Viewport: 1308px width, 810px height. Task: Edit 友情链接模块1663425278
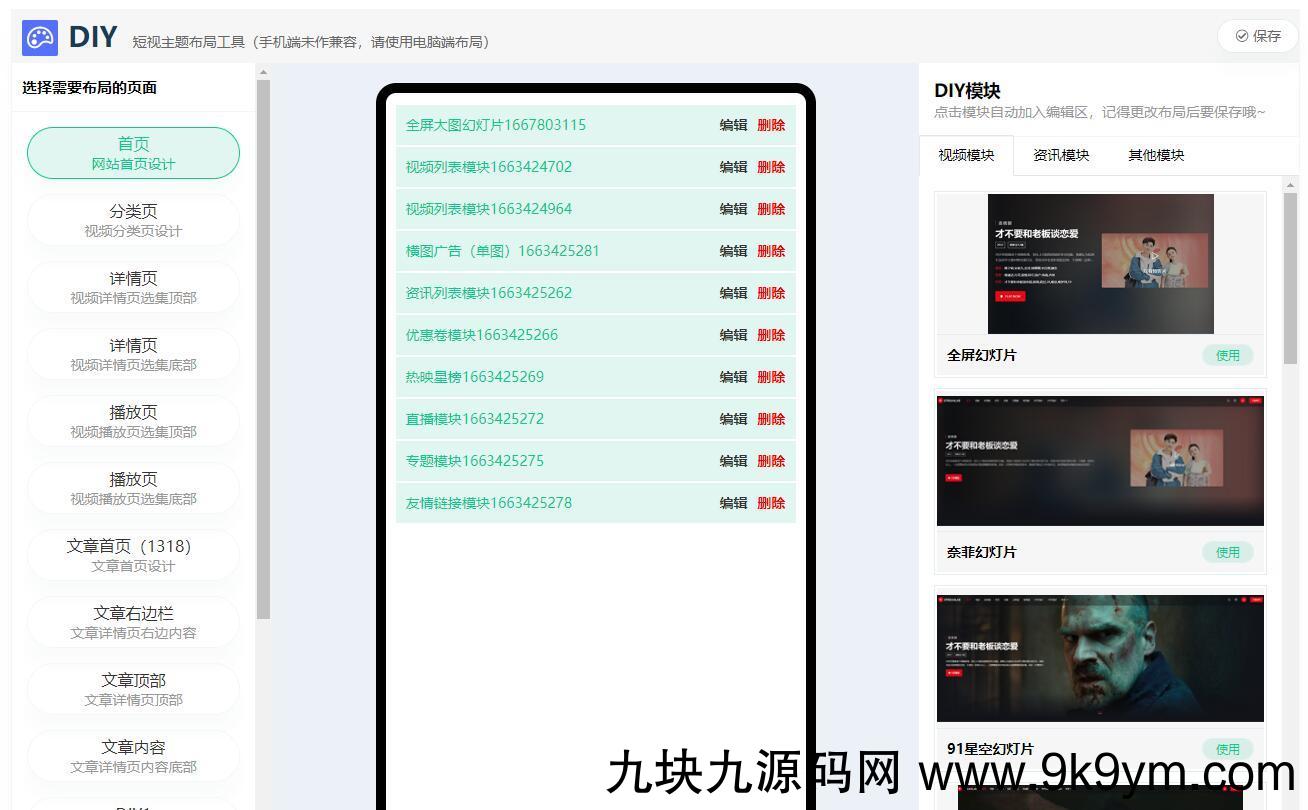tap(733, 503)
